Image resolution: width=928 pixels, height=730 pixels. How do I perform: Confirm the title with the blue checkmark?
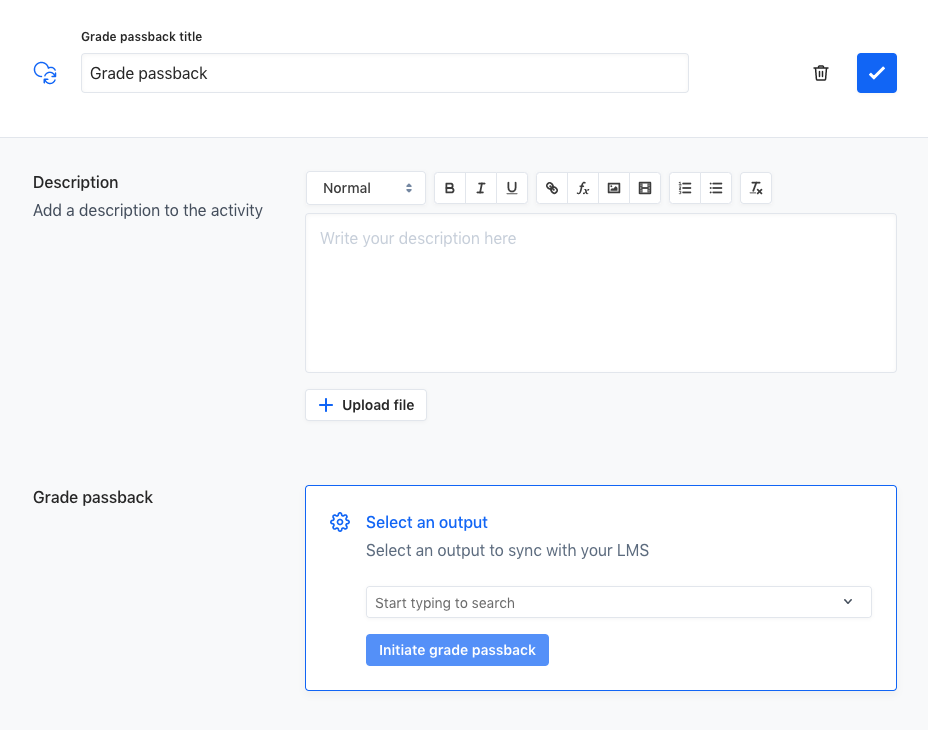click(x=876, y=72)
